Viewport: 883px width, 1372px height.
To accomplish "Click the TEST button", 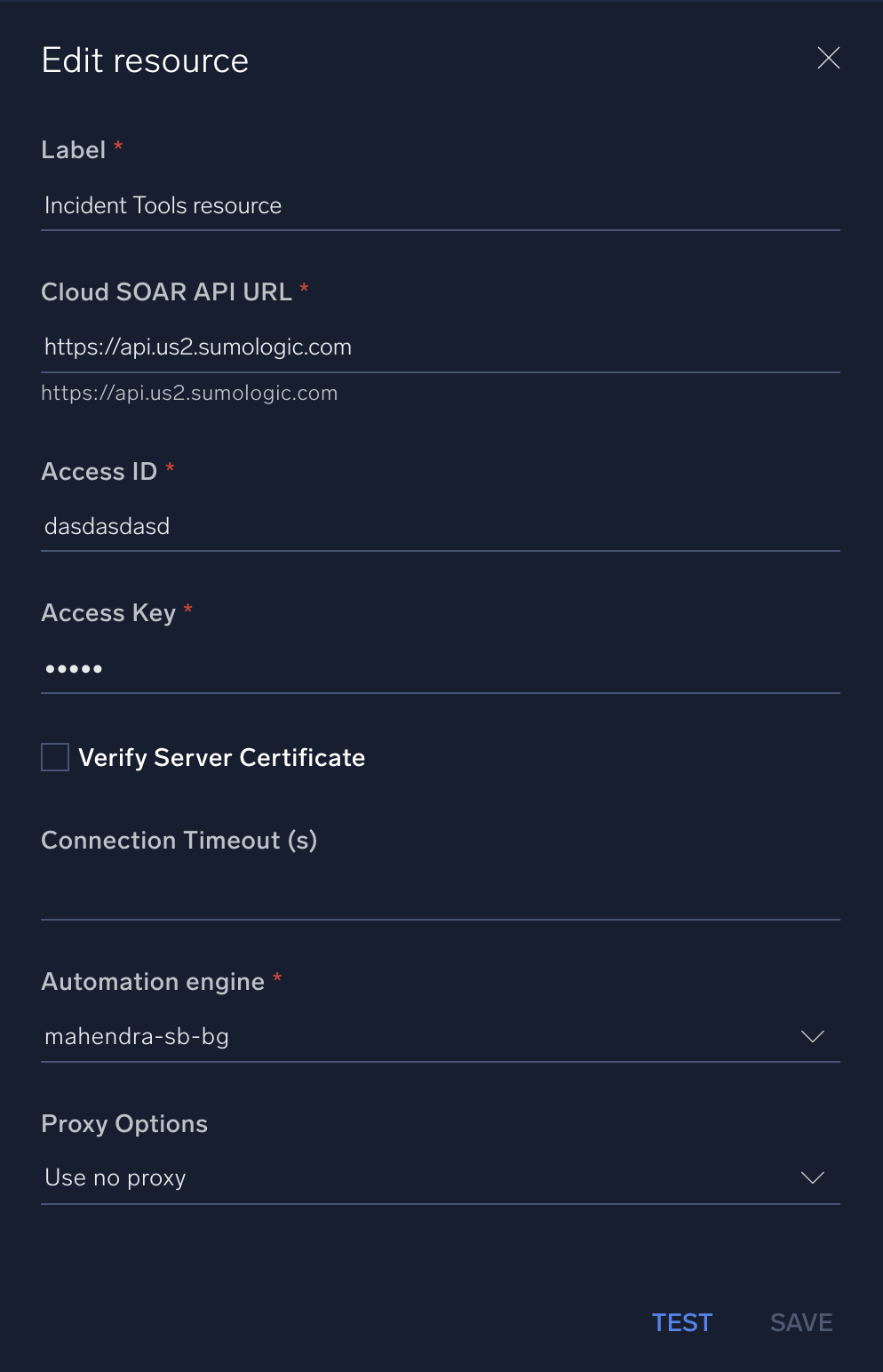I will point(681,1322).
